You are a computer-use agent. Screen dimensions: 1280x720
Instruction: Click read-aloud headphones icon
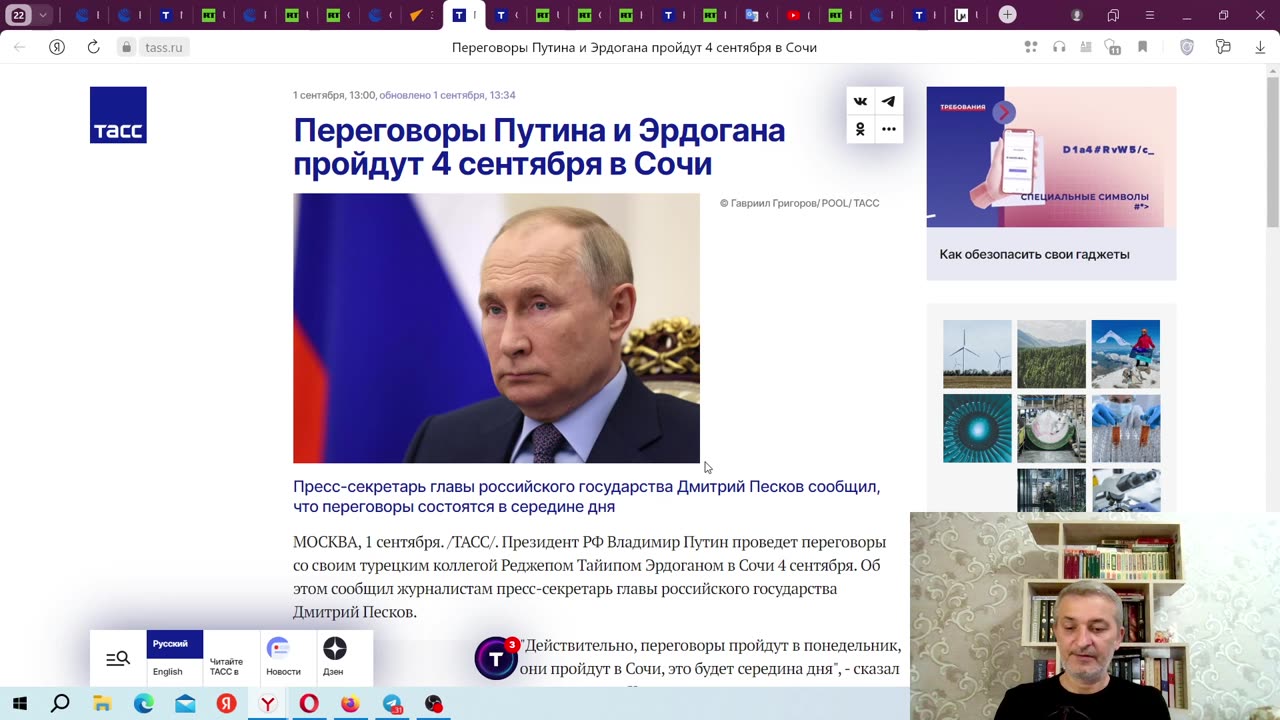[1059, 47]
